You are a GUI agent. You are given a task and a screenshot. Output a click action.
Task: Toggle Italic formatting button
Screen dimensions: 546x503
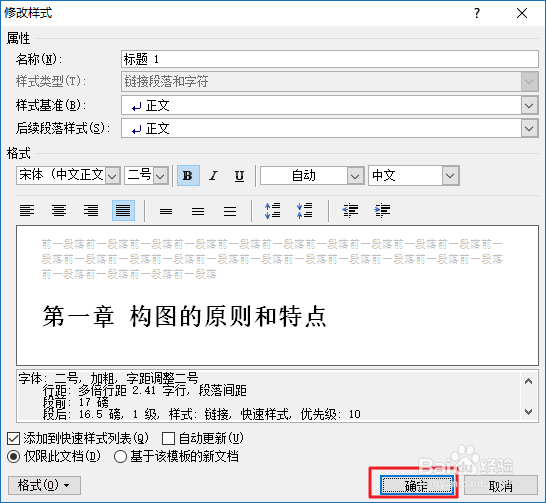[x=213, y=175]
